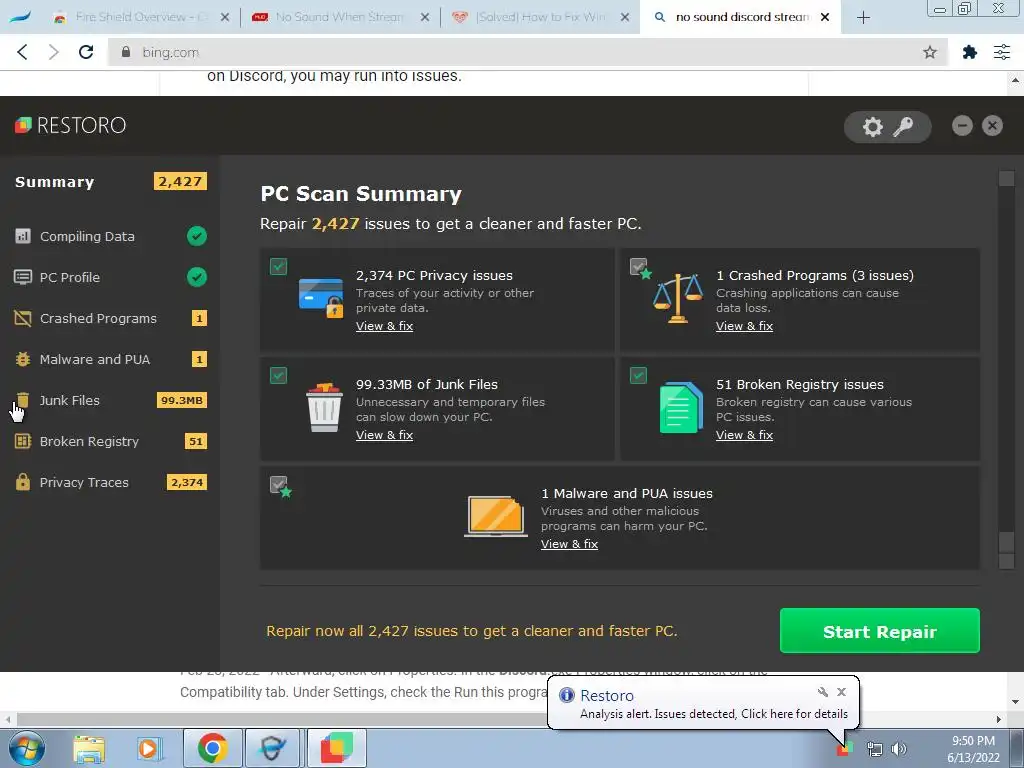
Task: Open File Explorer from taskbar
Action: (89, 748)
